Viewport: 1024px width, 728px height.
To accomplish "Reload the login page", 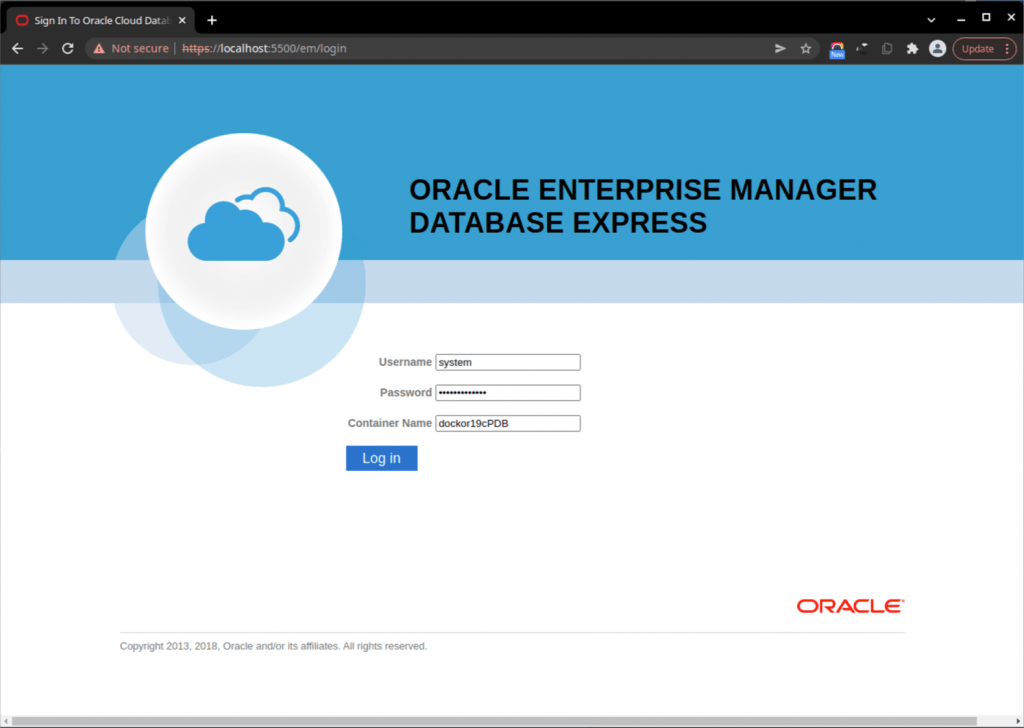I will (67, 48).
